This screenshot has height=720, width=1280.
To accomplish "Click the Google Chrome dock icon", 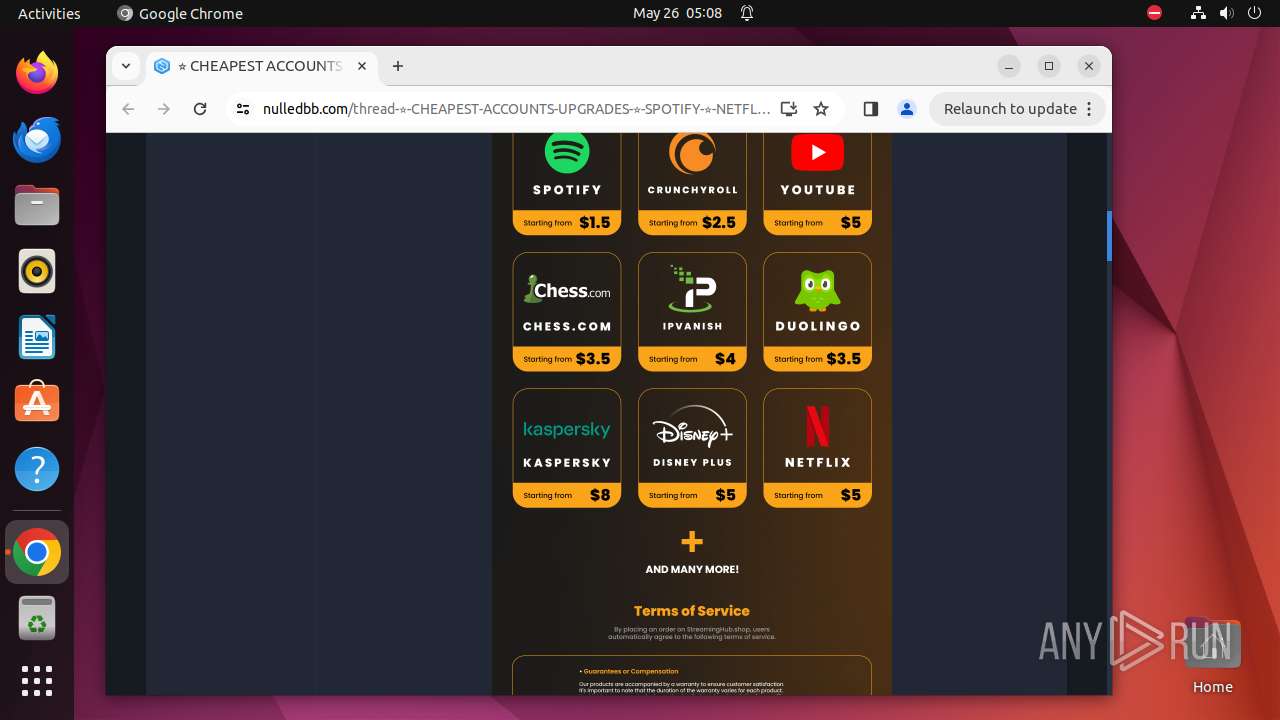I will tap(37, 552).
